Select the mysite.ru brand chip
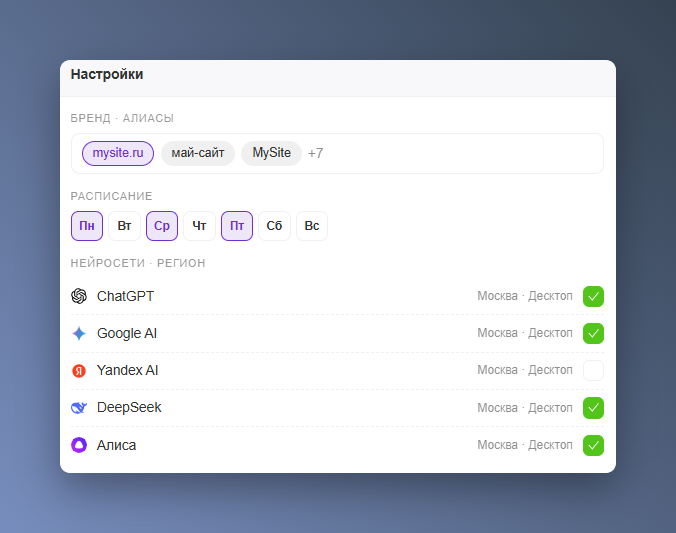The width and height of the screenshot is (676, 533). 118,153
